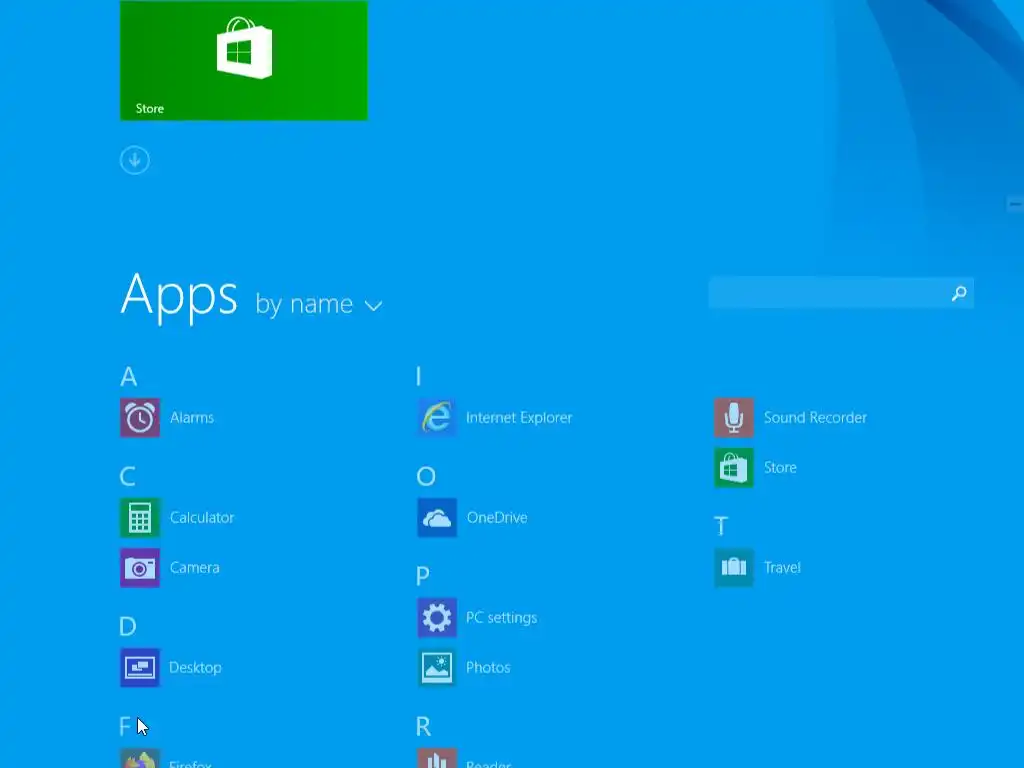Image resolution: width=1024 pixels, height=768 pixels.
Task: Open the Travel suitcase icon
Action: (734, 568)
